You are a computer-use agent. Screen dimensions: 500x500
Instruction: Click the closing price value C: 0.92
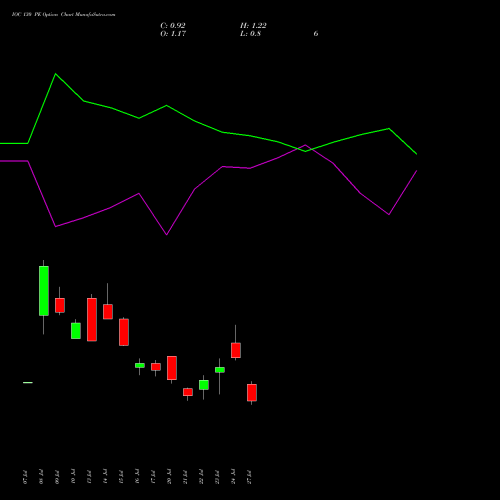click(173, 26)
